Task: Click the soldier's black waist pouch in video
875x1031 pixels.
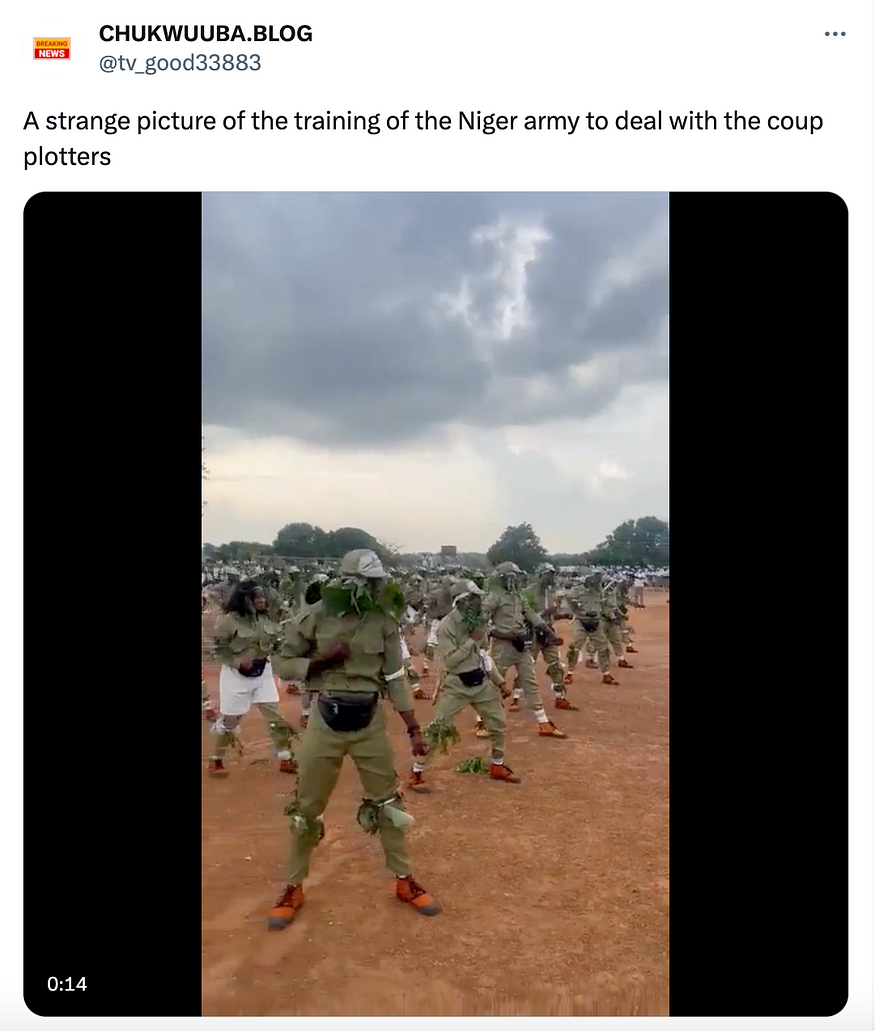Action: pos(347,710)
